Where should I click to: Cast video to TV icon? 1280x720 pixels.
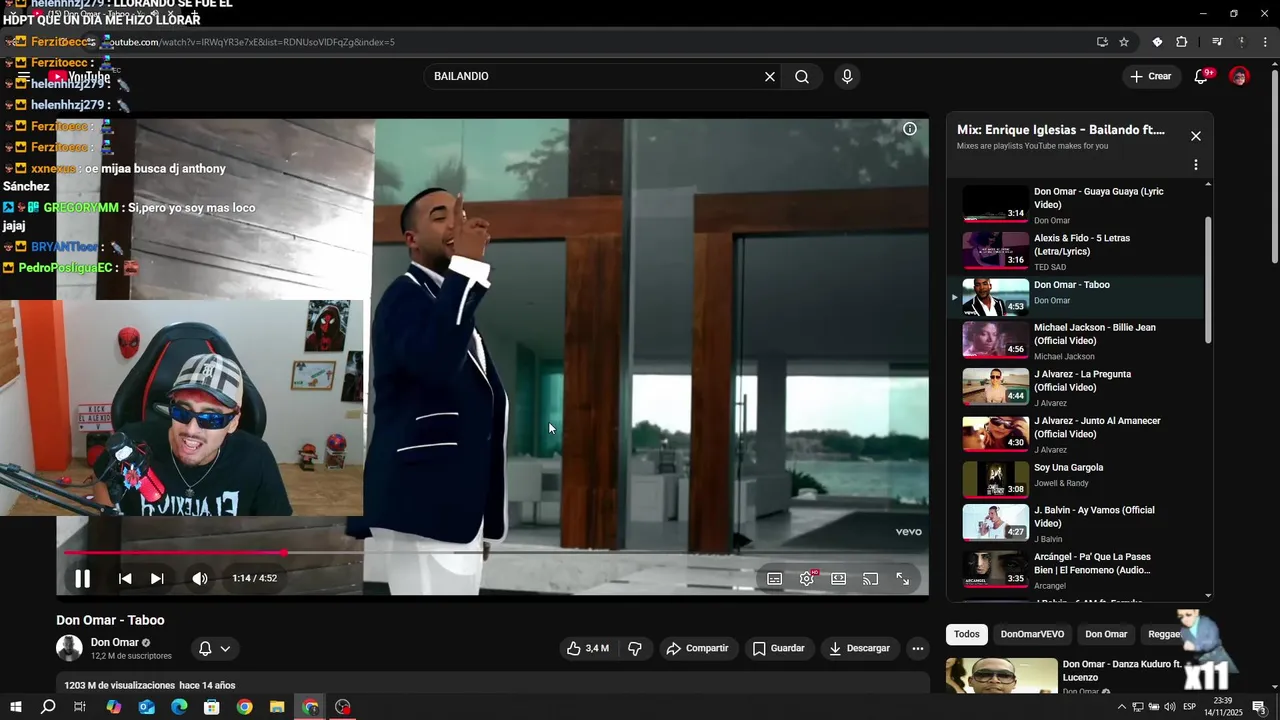tap(871, 578)
